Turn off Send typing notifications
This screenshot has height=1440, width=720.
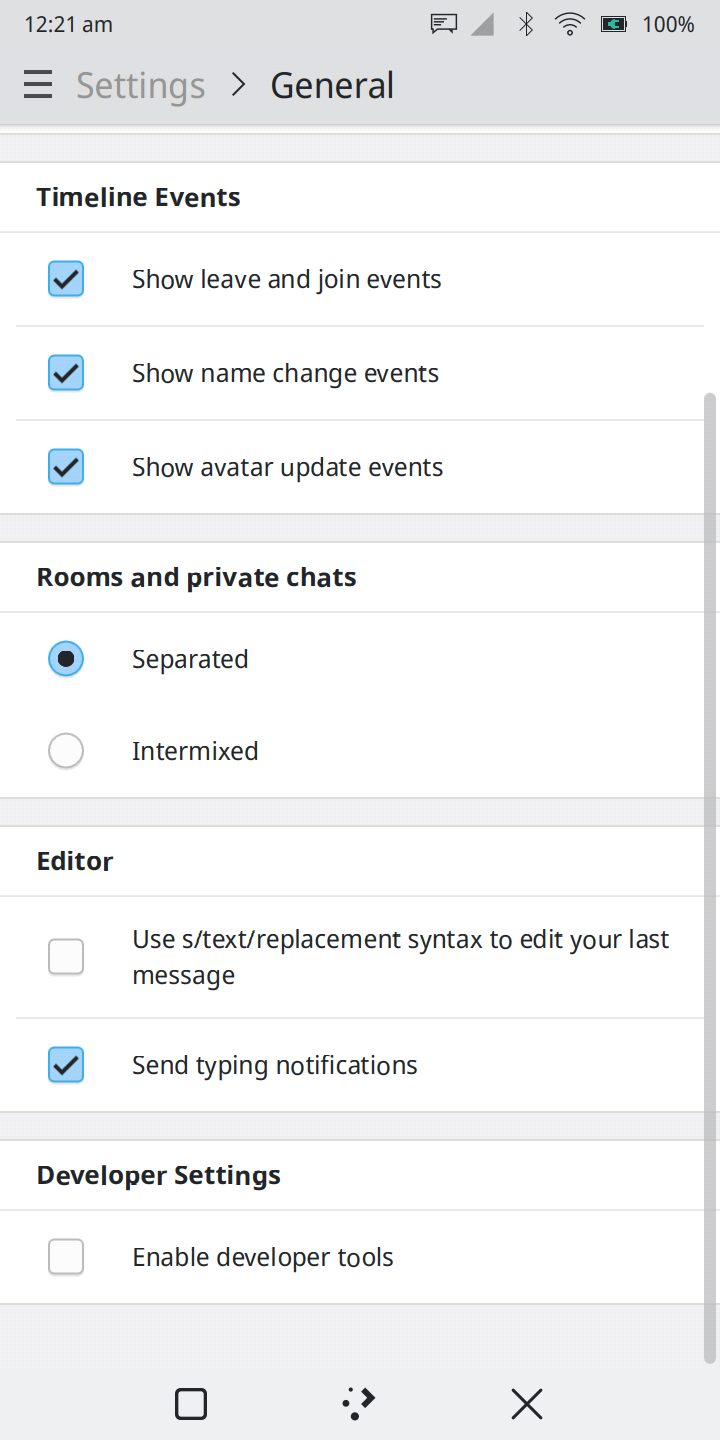pyautogui.click(x=66, y=1065)
